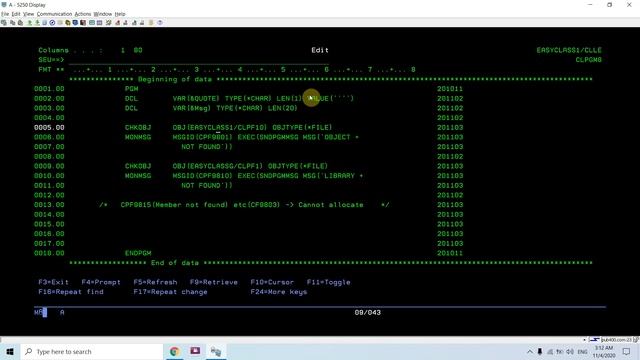Open the File menu
The height and width of the screenshot is (360, 640).
click(x=5, y=14)
